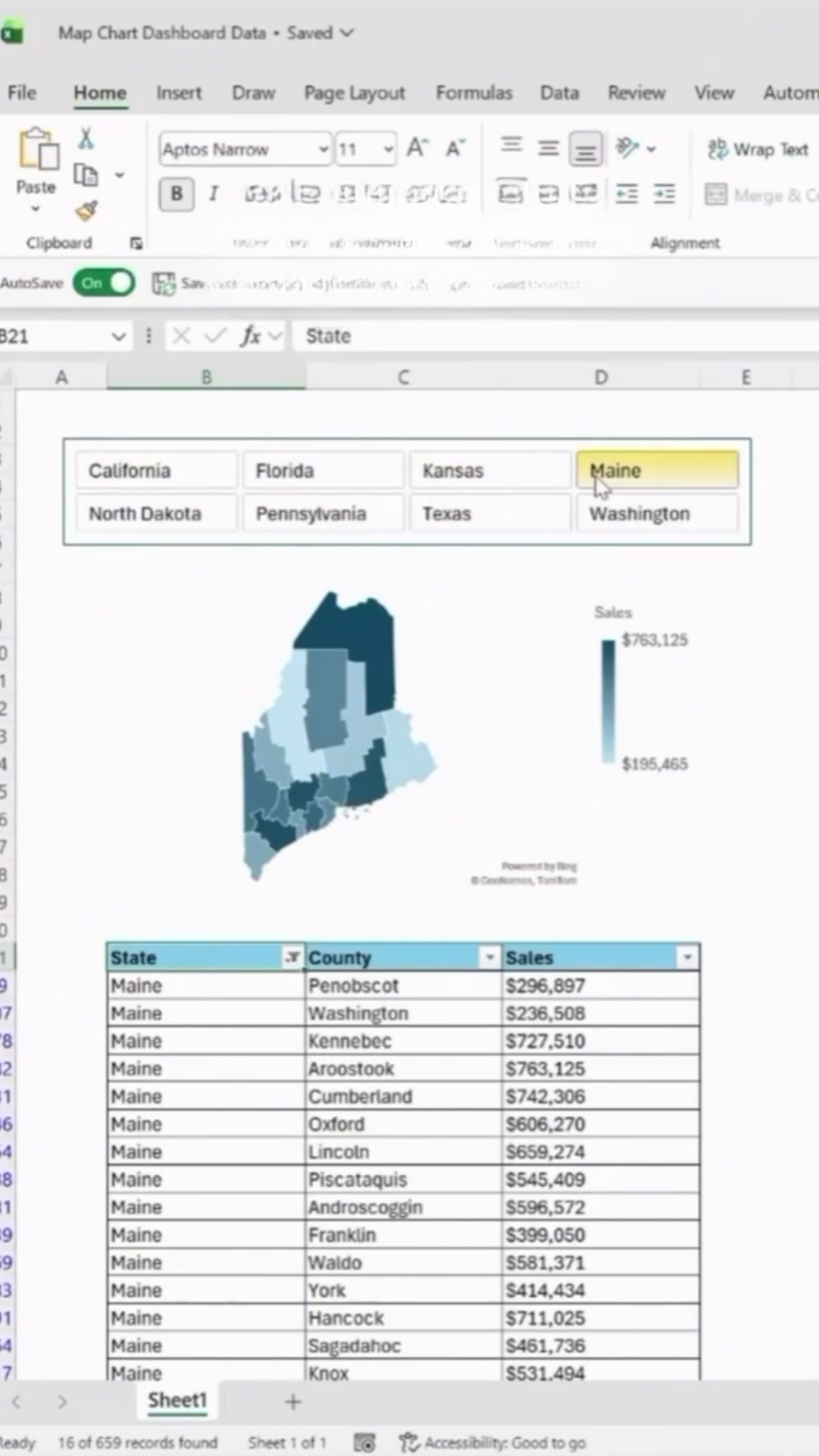Select column C header
This screenshot has height=1456, width=819.
point(403,377)
